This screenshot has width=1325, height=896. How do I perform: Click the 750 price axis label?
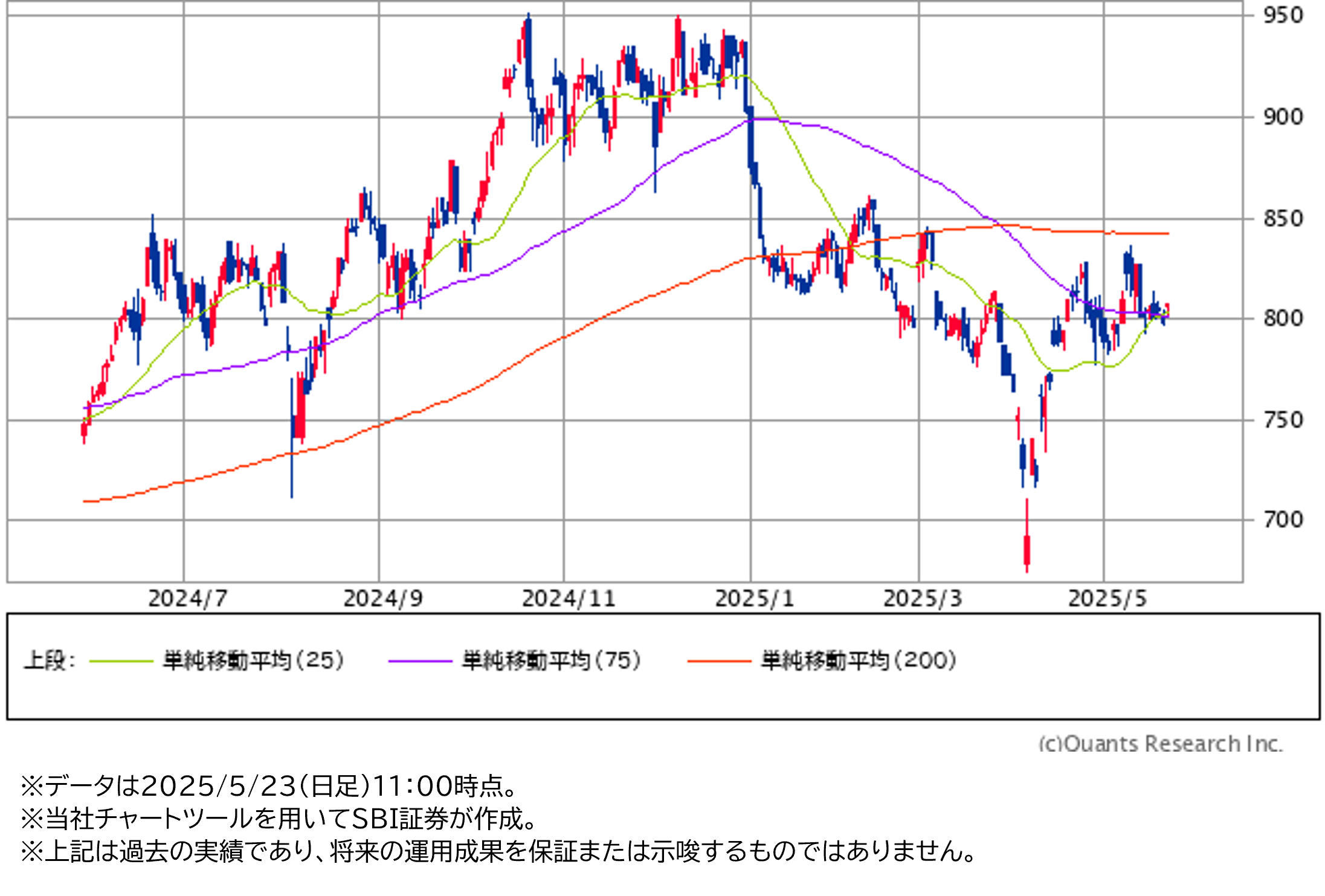1283,421
